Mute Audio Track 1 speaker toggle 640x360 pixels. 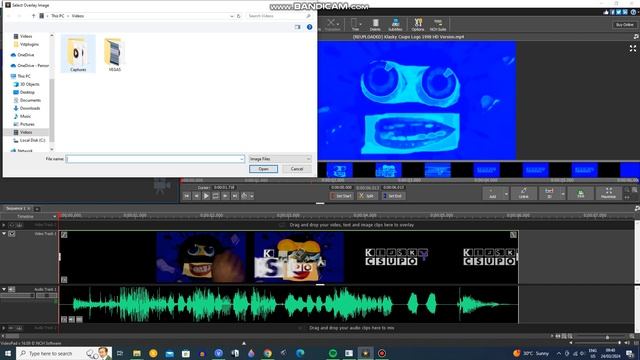pyautogui.click(x=12, y=289)
